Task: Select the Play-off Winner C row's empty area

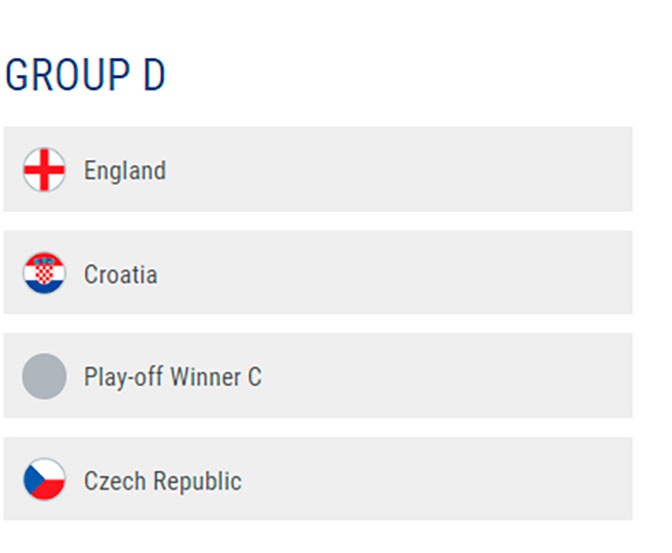Action: [x=446, y=376]
